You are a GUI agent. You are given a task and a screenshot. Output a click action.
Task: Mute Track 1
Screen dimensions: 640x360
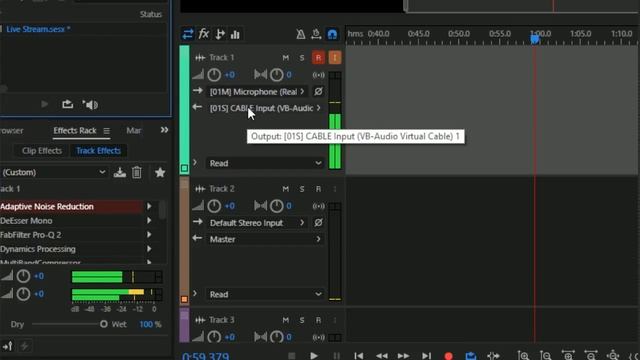(x=285, y=58)
